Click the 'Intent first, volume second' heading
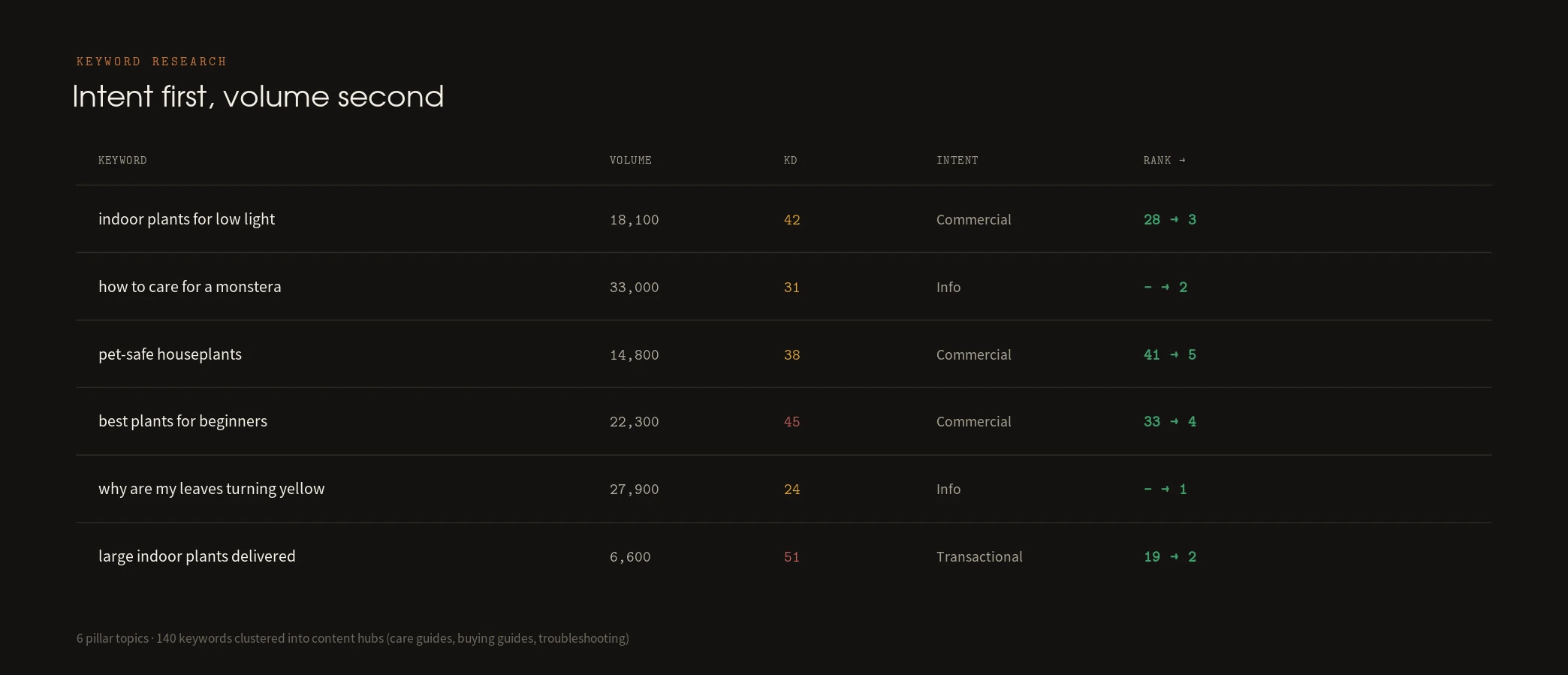Viewport: 1568px width, 675px height. click(x=258, y=96)
